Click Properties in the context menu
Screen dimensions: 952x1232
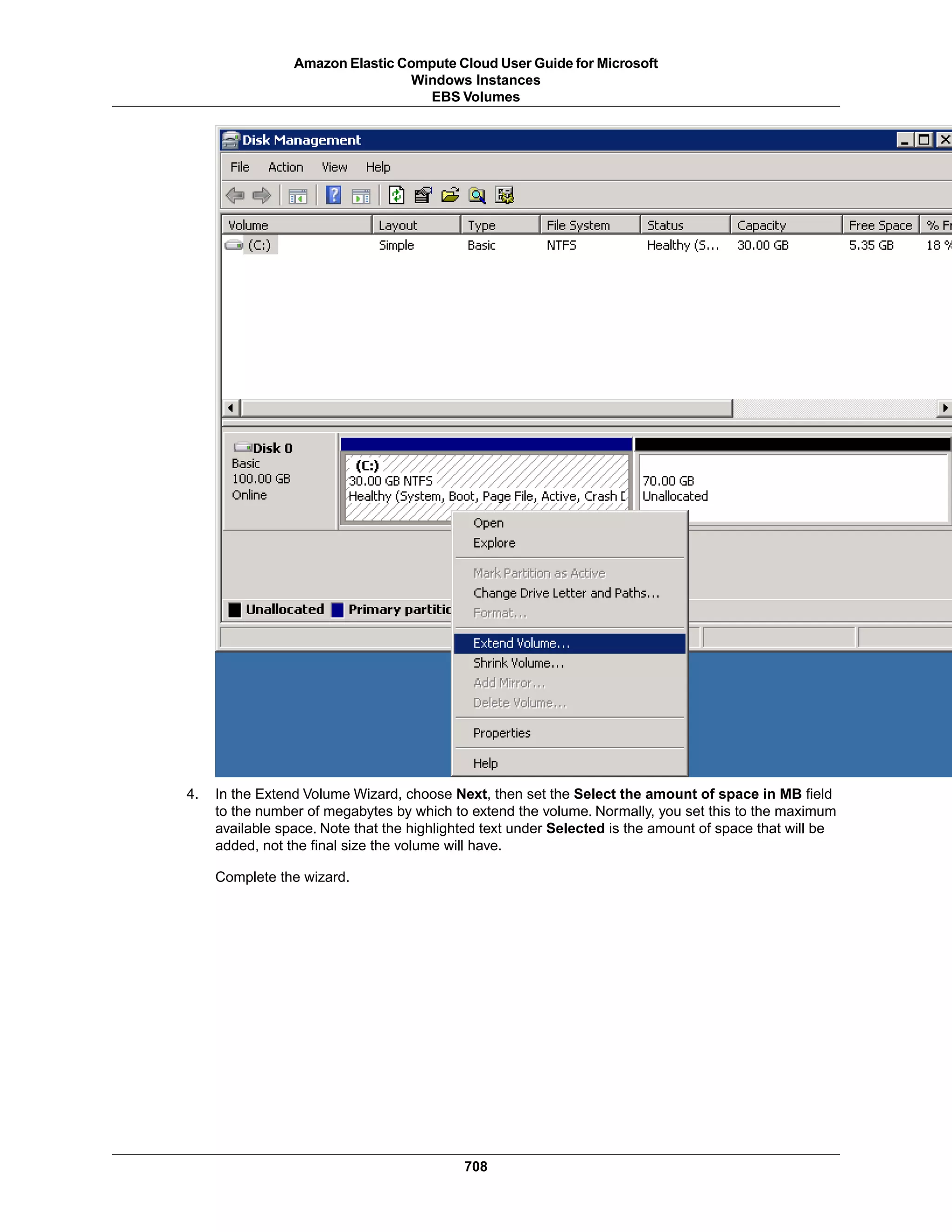point(502,733)
